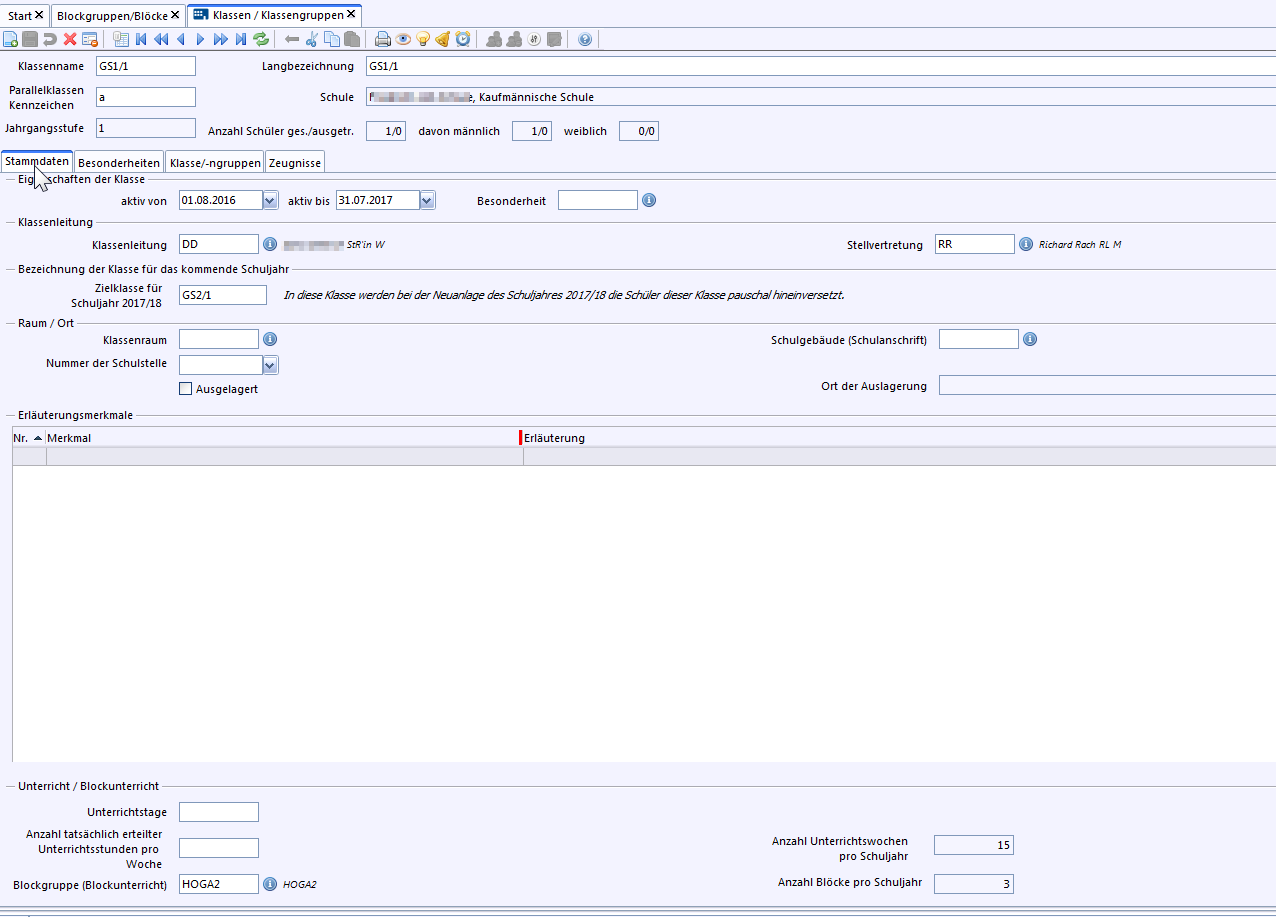Image resolution: width=1276 pixels, height=917 pixels.
Task: Open the Zeugnisse tab
Action: pos(295,162)
